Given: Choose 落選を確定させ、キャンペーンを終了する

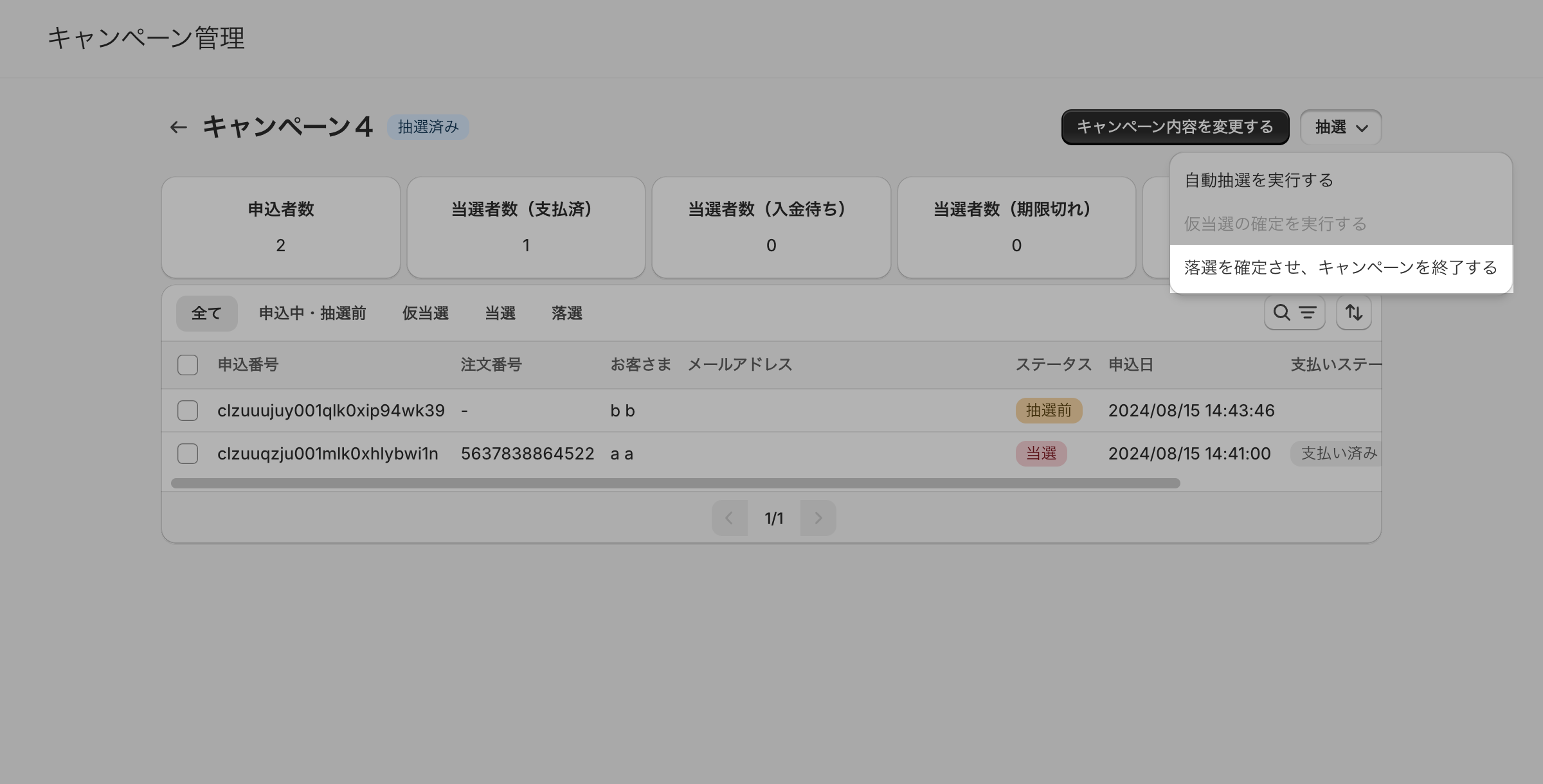Looking at the screenshot, I should [1340, 268].
